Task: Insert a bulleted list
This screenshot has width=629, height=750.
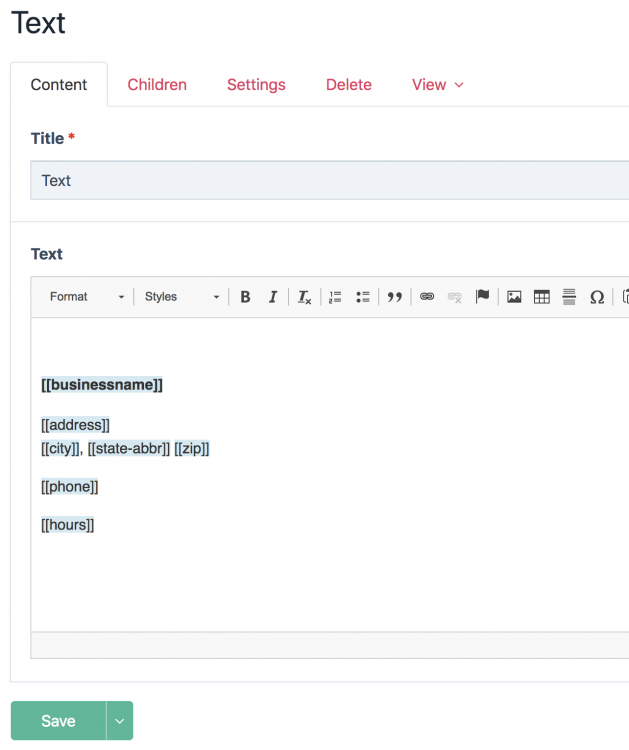Action: [x=363, y=297]
